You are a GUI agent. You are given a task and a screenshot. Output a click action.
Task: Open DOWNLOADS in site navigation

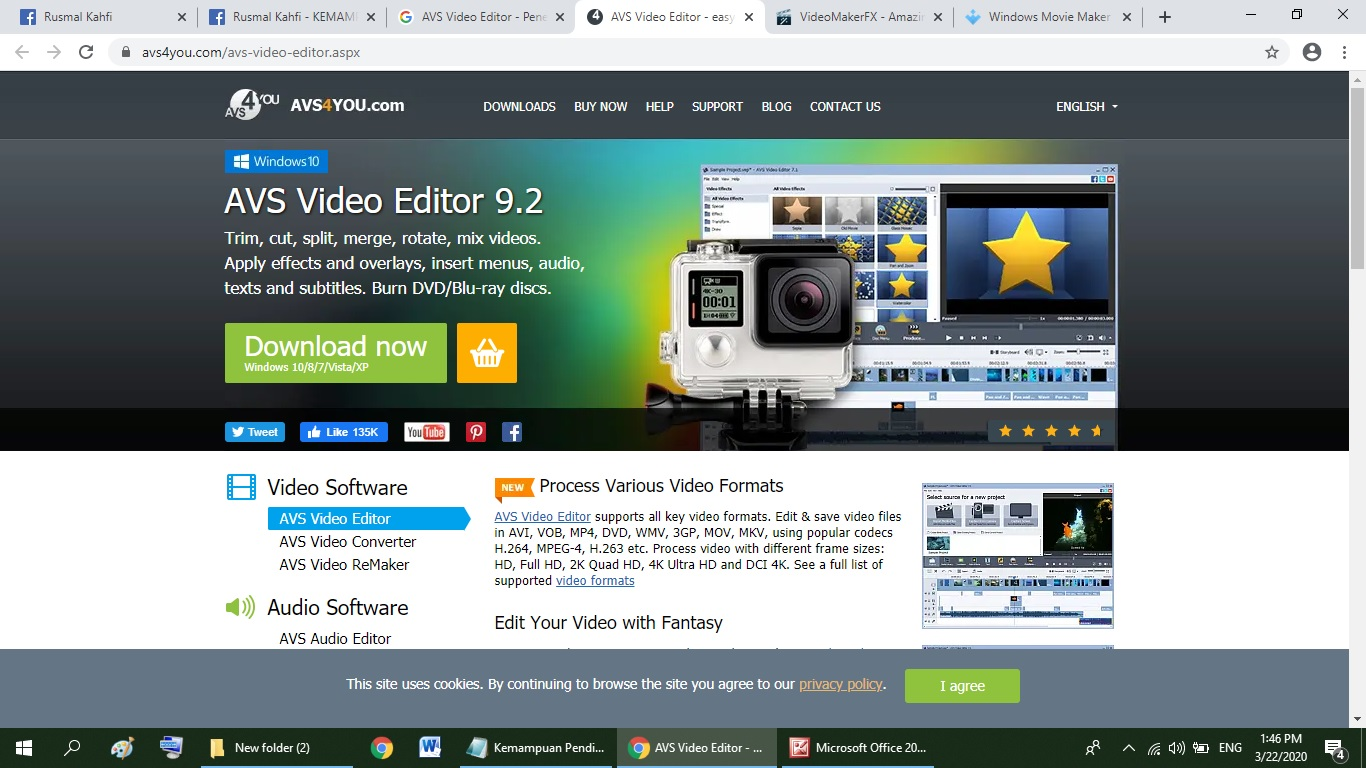519,106
